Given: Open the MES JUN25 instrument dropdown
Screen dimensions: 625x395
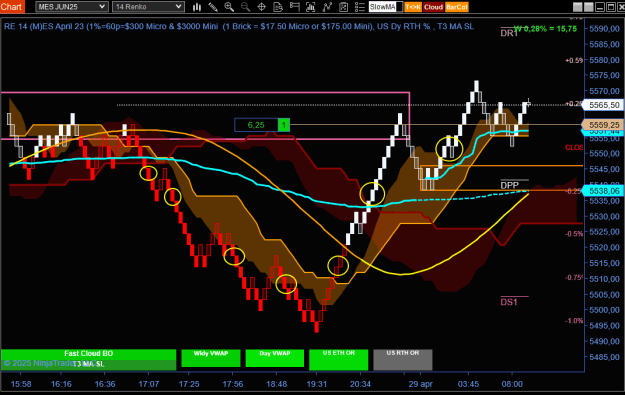Looking at the screenshot, I should [x=72, y=7].
